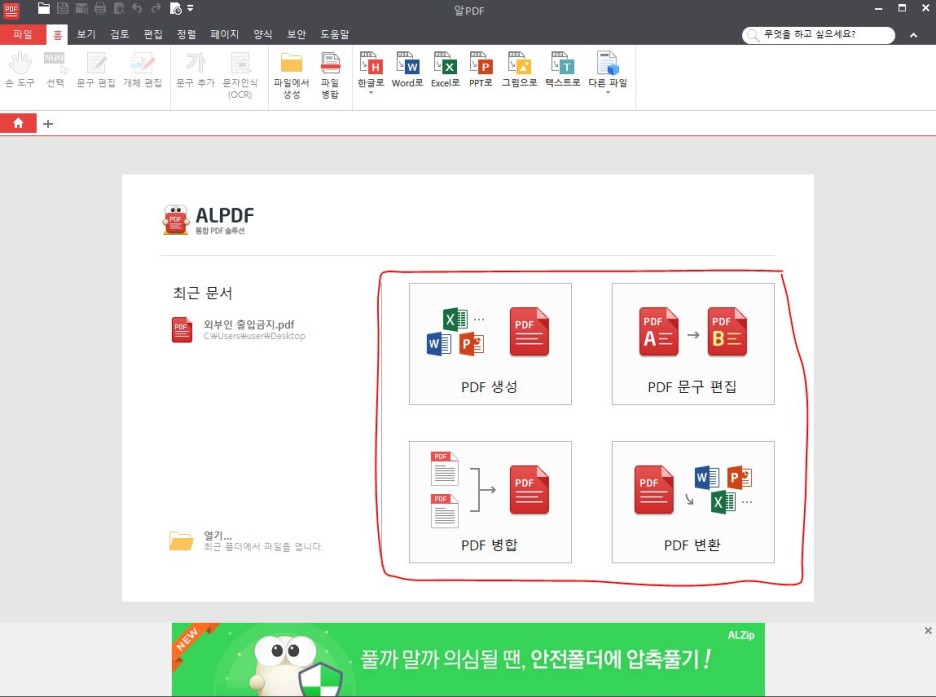Open recent file 외부인 출입금지.pdf

[239, 329]
